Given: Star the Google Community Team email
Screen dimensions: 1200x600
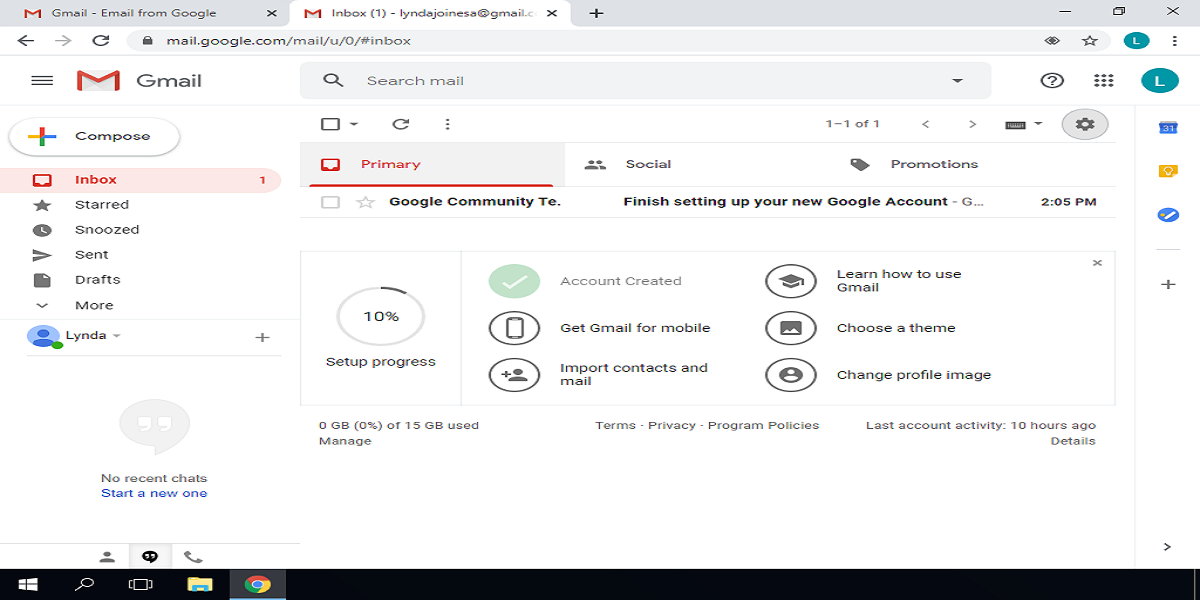Looking at the screenshot, I should click(365, 202).
